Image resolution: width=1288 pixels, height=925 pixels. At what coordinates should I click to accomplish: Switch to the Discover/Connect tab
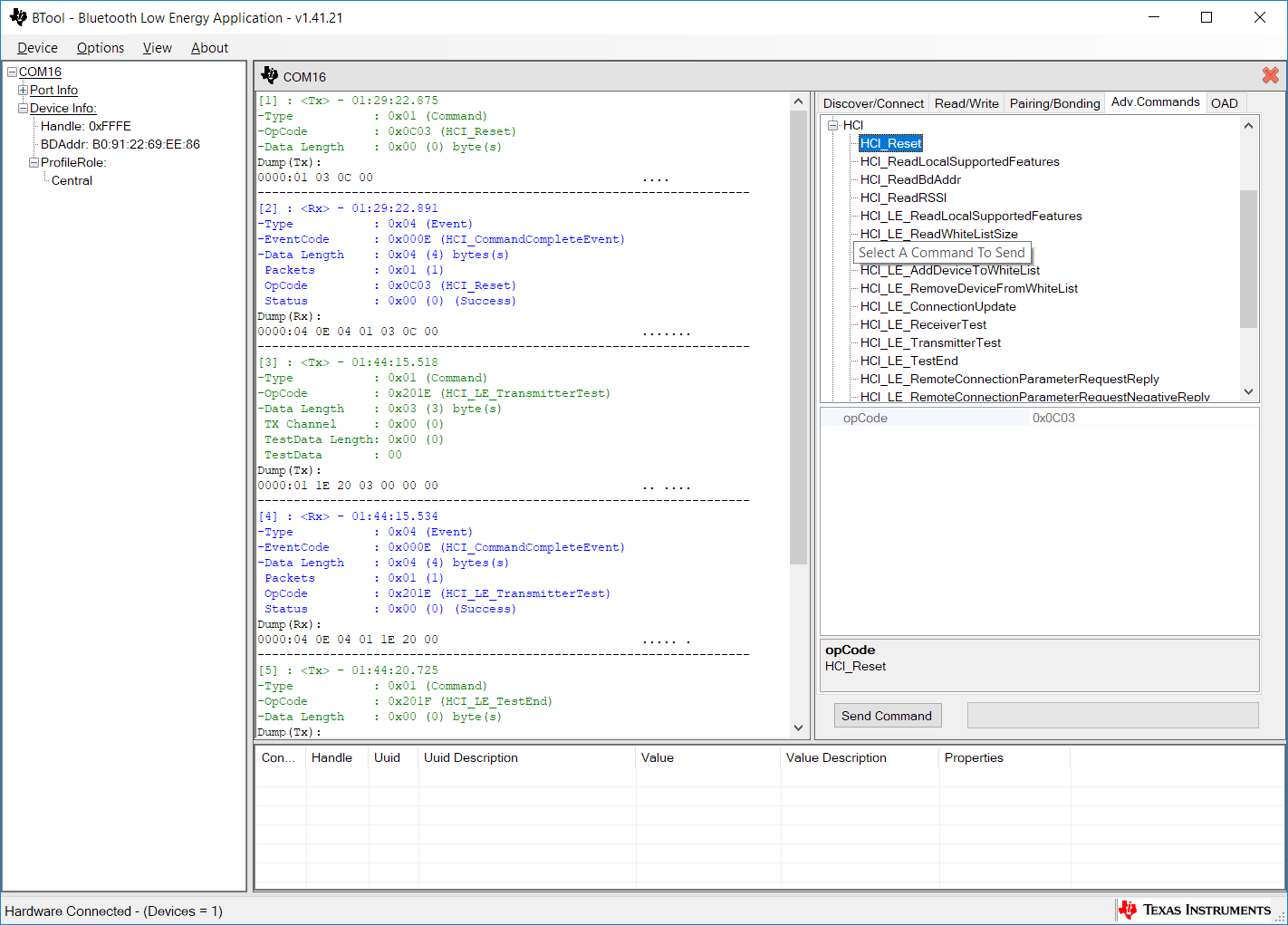click(873, 103)
